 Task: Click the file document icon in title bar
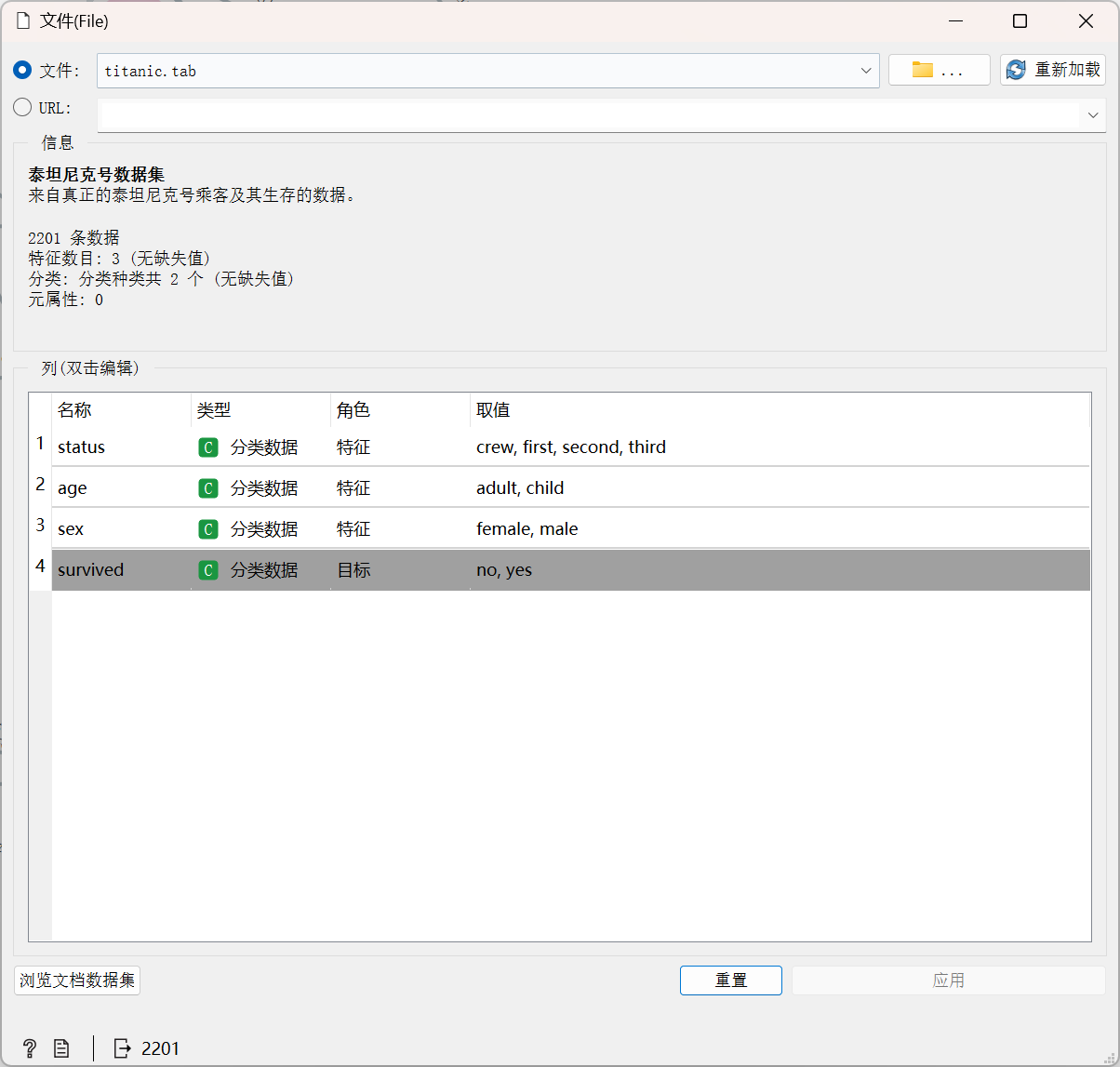[23, 20]
